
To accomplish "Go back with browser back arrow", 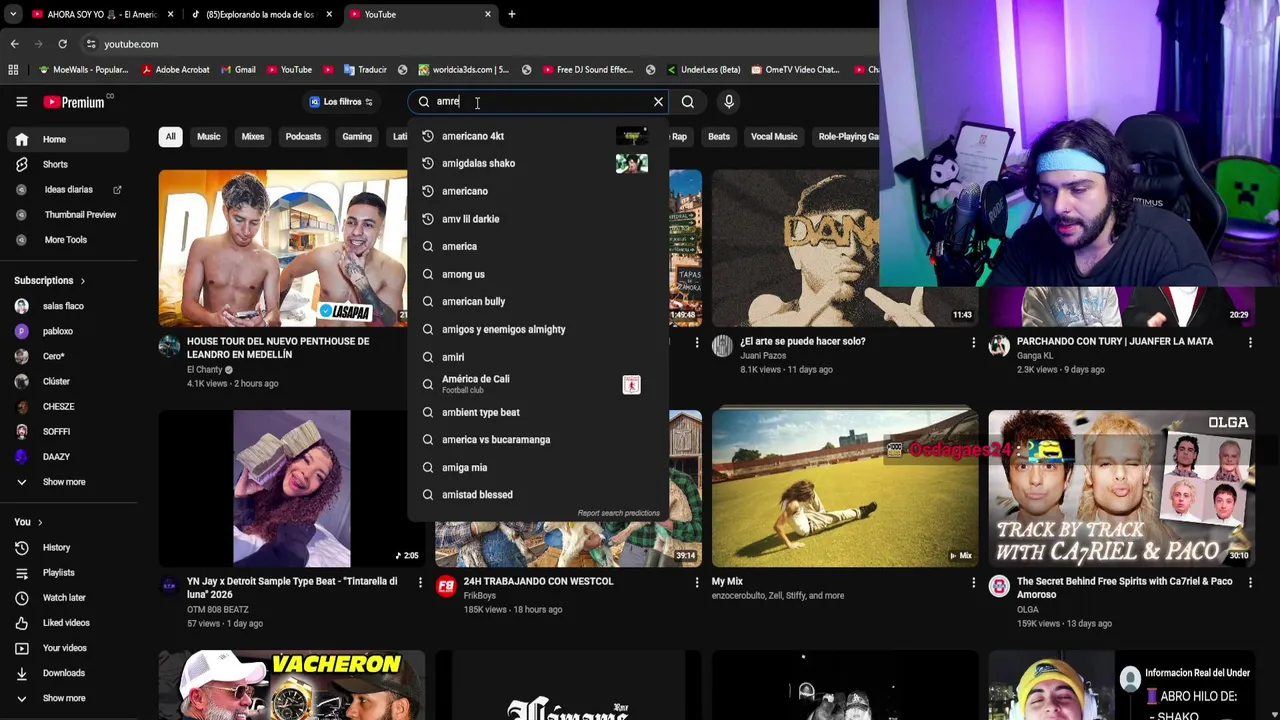I will click(x=14, y=44).
